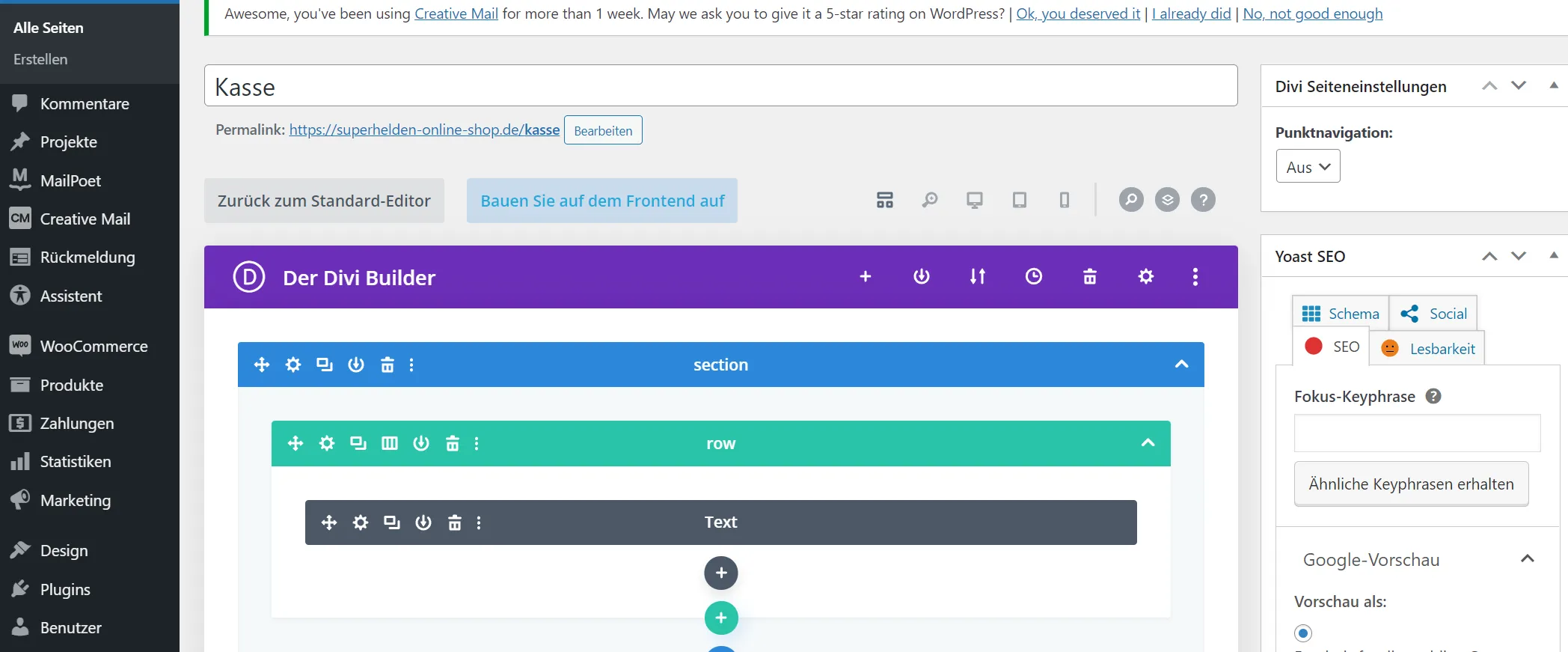Toggle the row power disable icon
Viewport: 1568px width, 652px height.
pyautogui.click(x=421, y=443)
